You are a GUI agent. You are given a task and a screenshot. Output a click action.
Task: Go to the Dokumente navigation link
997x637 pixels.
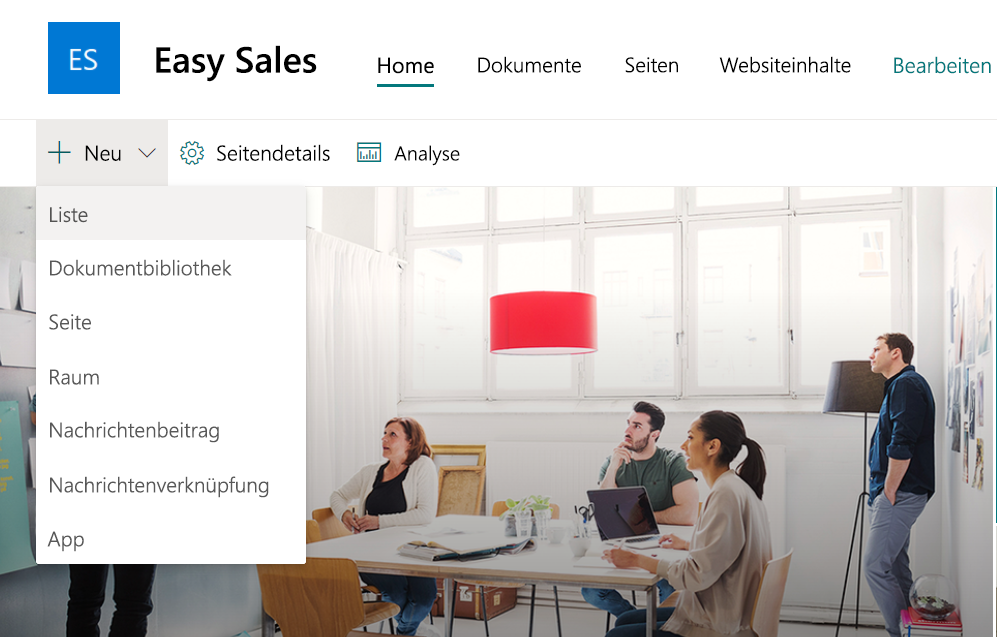[x=529, y=65]
